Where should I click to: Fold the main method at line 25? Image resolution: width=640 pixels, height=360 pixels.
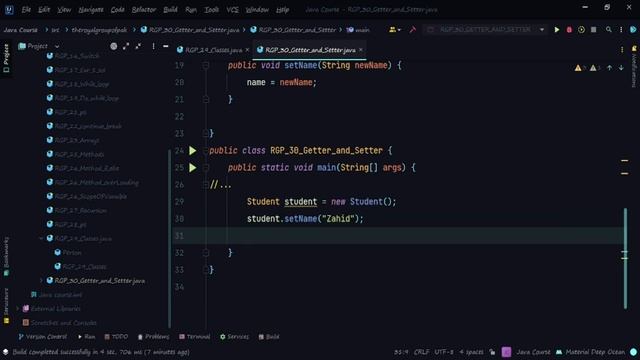(206, 168)
